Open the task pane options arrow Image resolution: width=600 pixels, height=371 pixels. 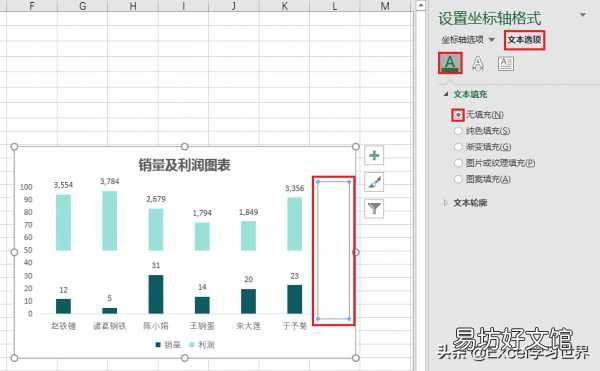(583, 15)
